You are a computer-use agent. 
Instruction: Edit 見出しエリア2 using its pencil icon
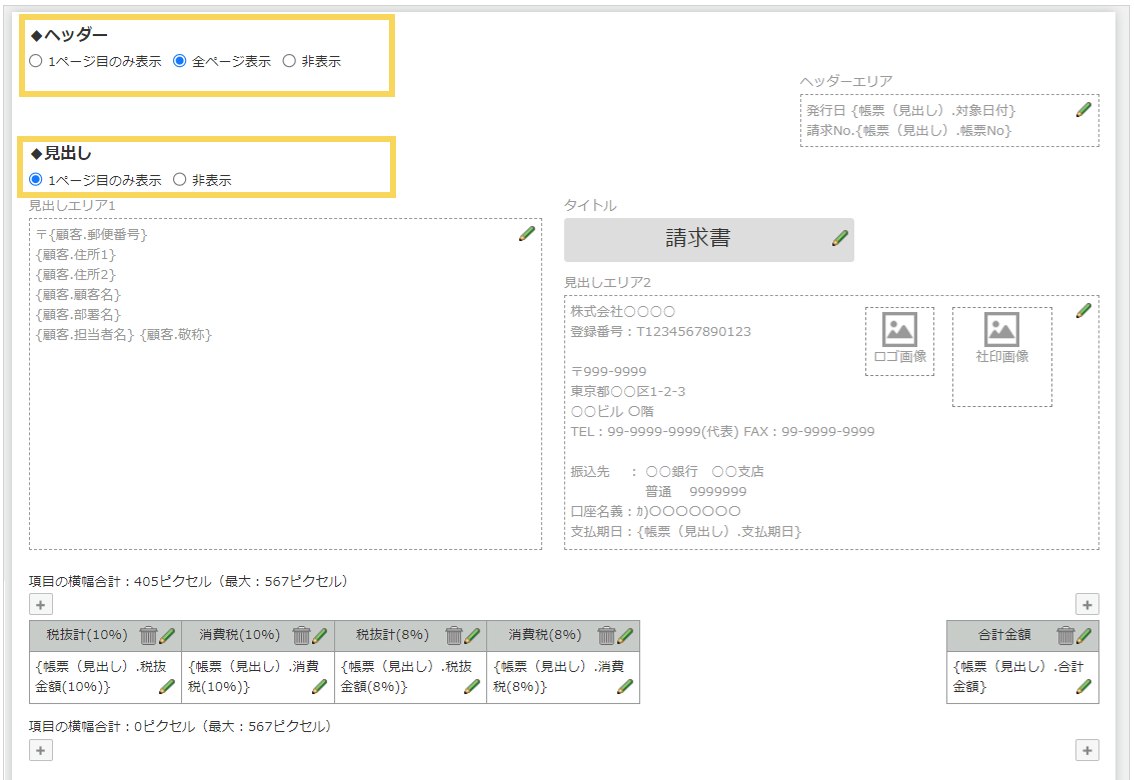coord(1083,311)
